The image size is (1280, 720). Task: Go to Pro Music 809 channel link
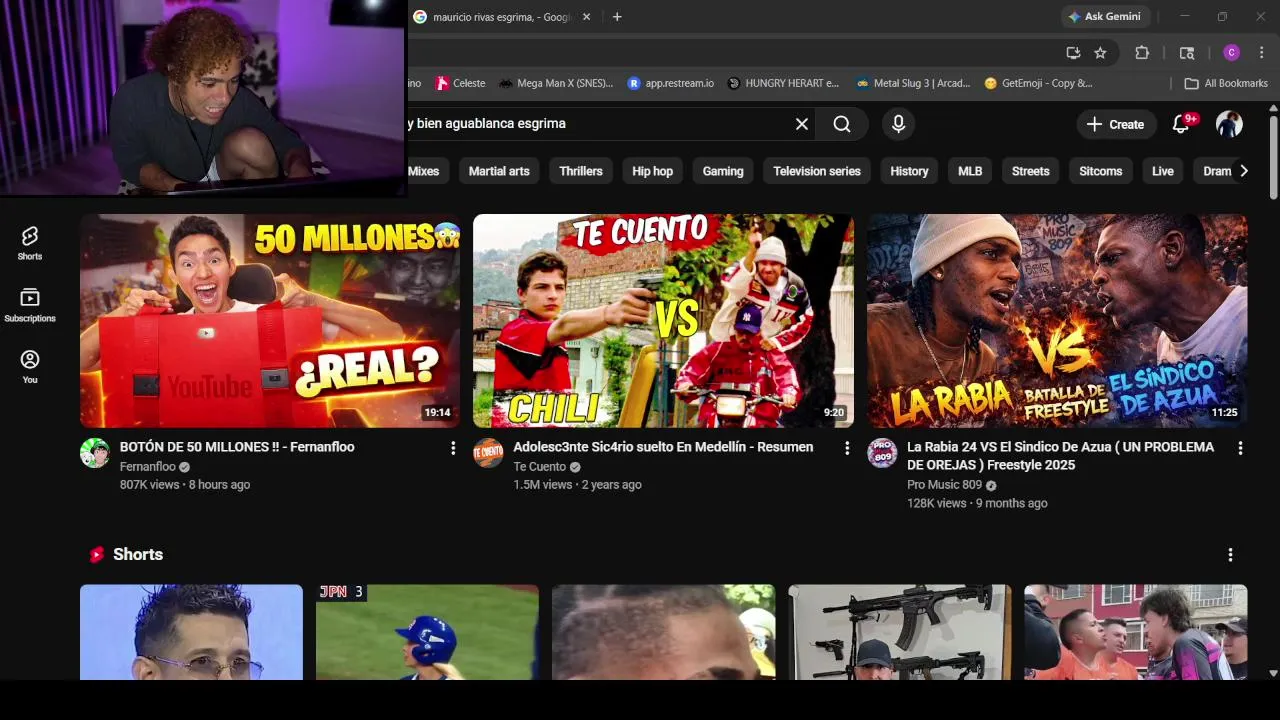tap(944, 485)
